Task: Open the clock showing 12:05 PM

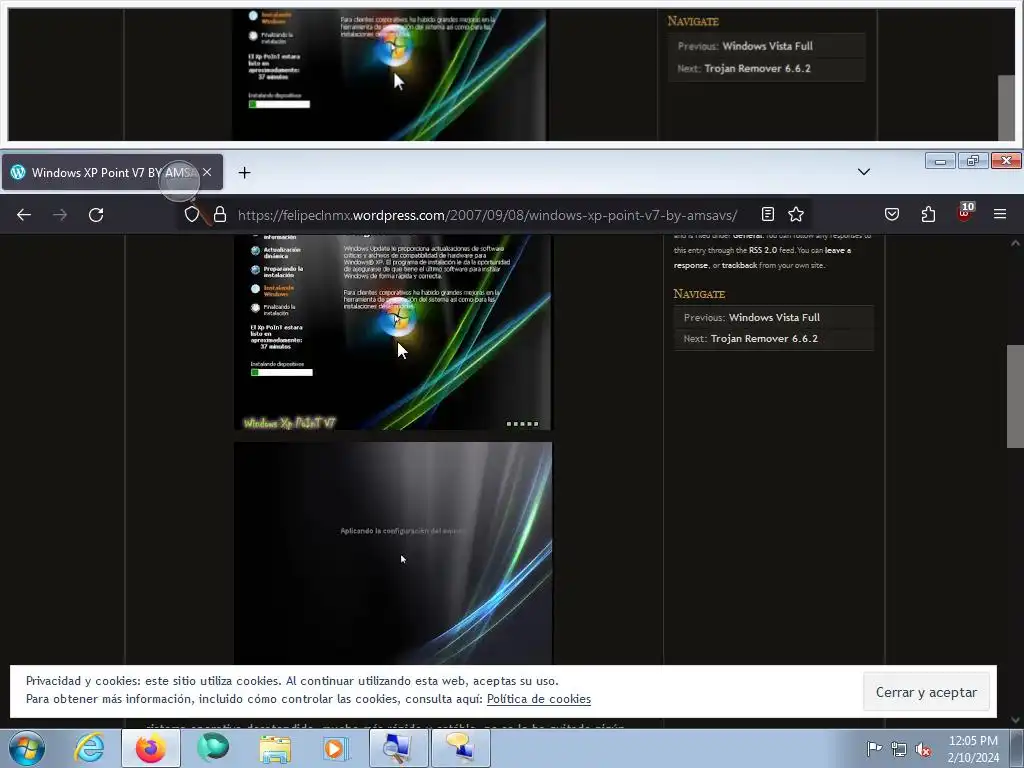Action: click(x=973, y=748)
